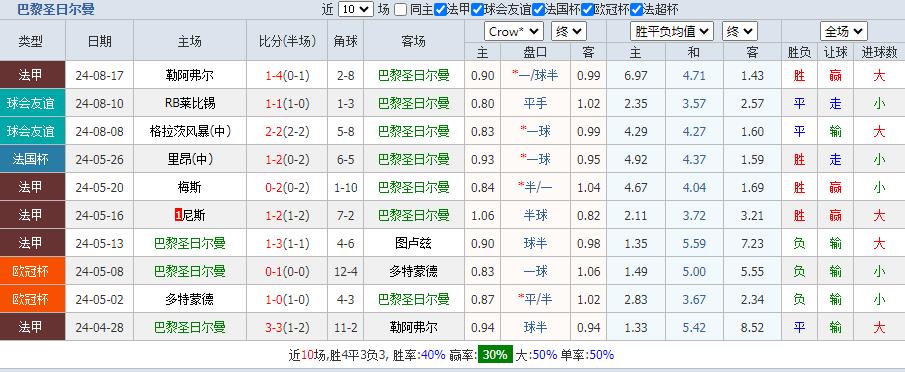Screen dimensions: 905x372
Task: Open the 3-3(1-2) match score
Action: click(287, 328)
